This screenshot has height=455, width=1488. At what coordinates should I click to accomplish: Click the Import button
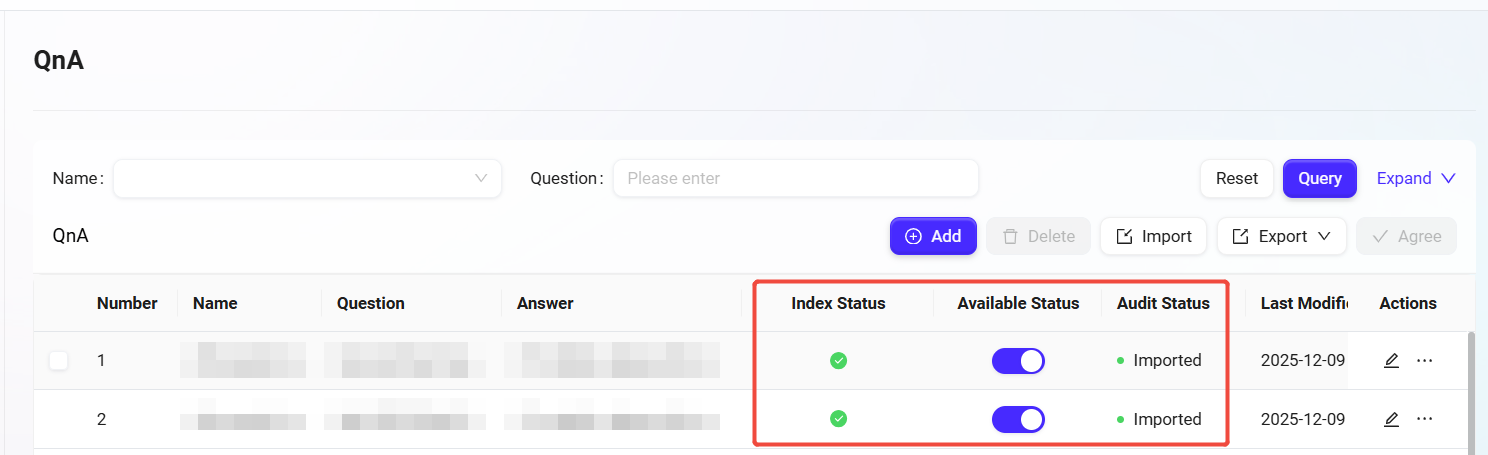[x=1153, y=237]
